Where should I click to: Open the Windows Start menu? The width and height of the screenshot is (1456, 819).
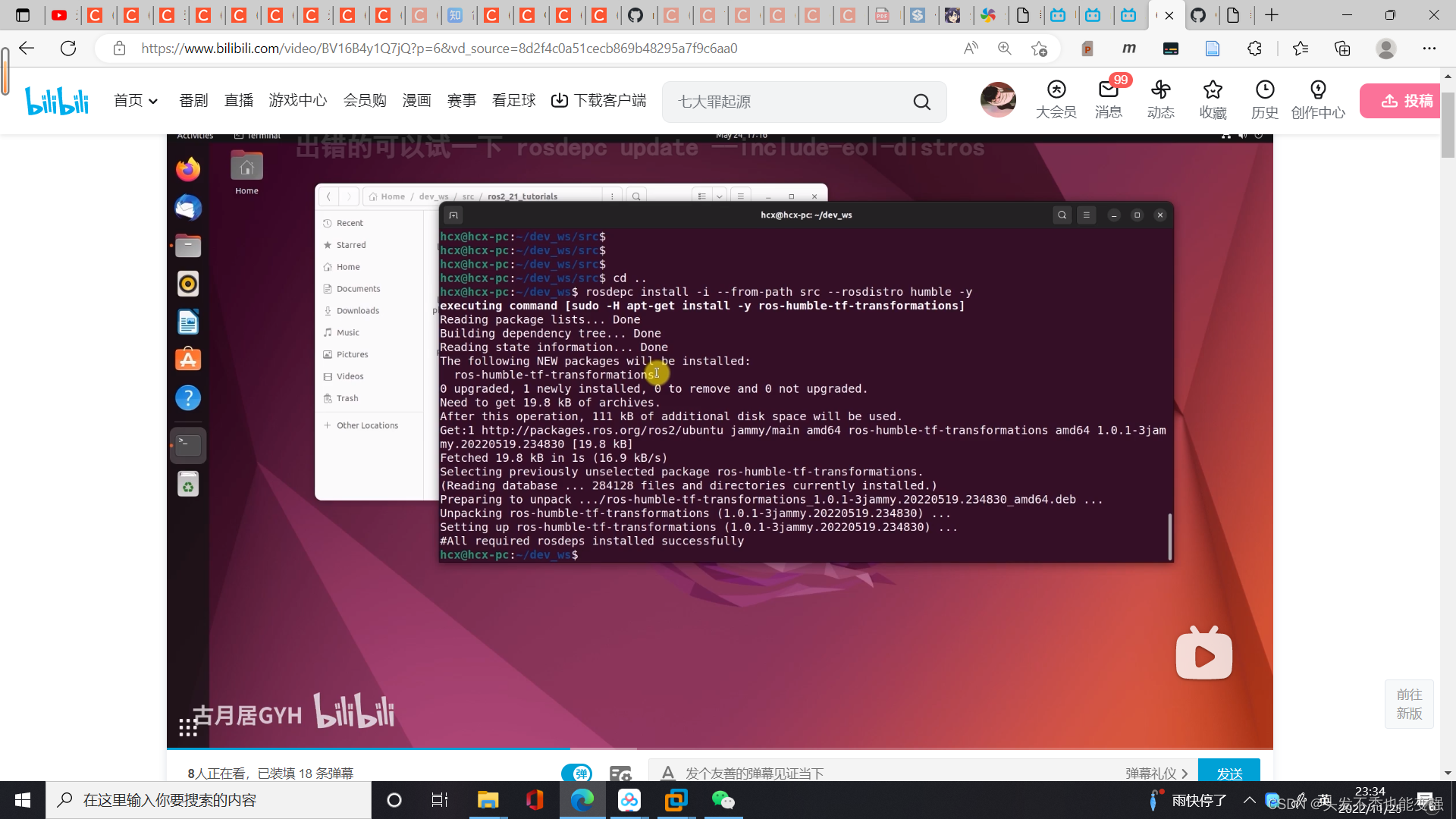[23, 800]
